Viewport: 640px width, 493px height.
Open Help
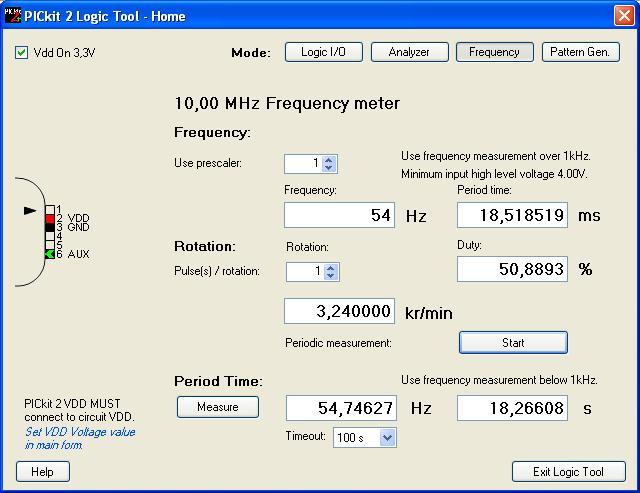pos(43,472)
